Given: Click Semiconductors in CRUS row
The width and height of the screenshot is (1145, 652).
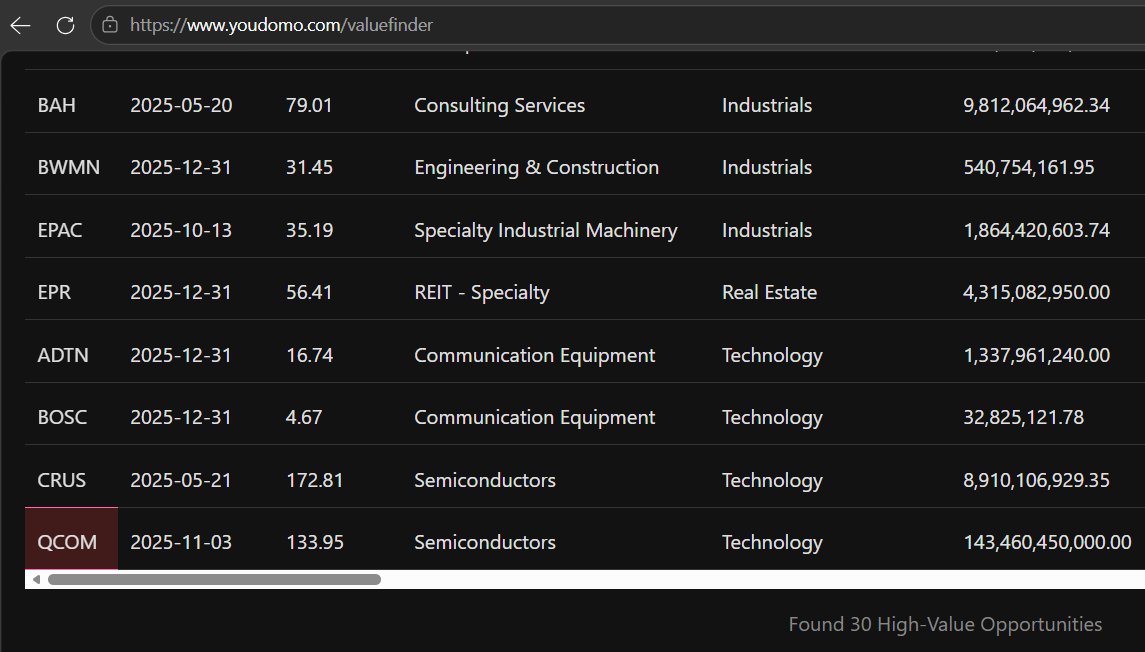Looking at the screenshot, I should pos(485,480).
